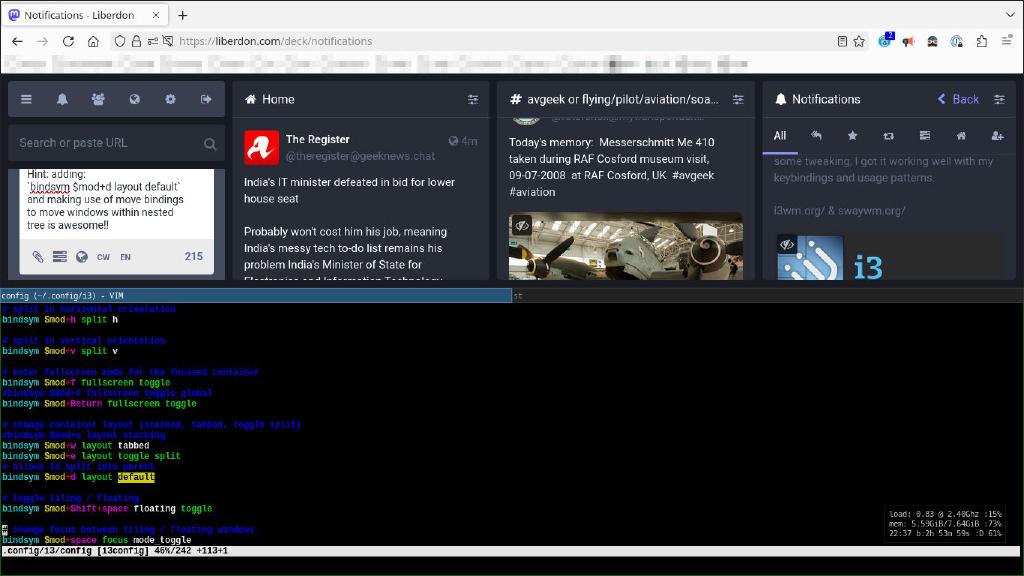1024x576 pixels.
Task: Add a poll with the poll icon in compose
Action: click(x=58, y=257)
